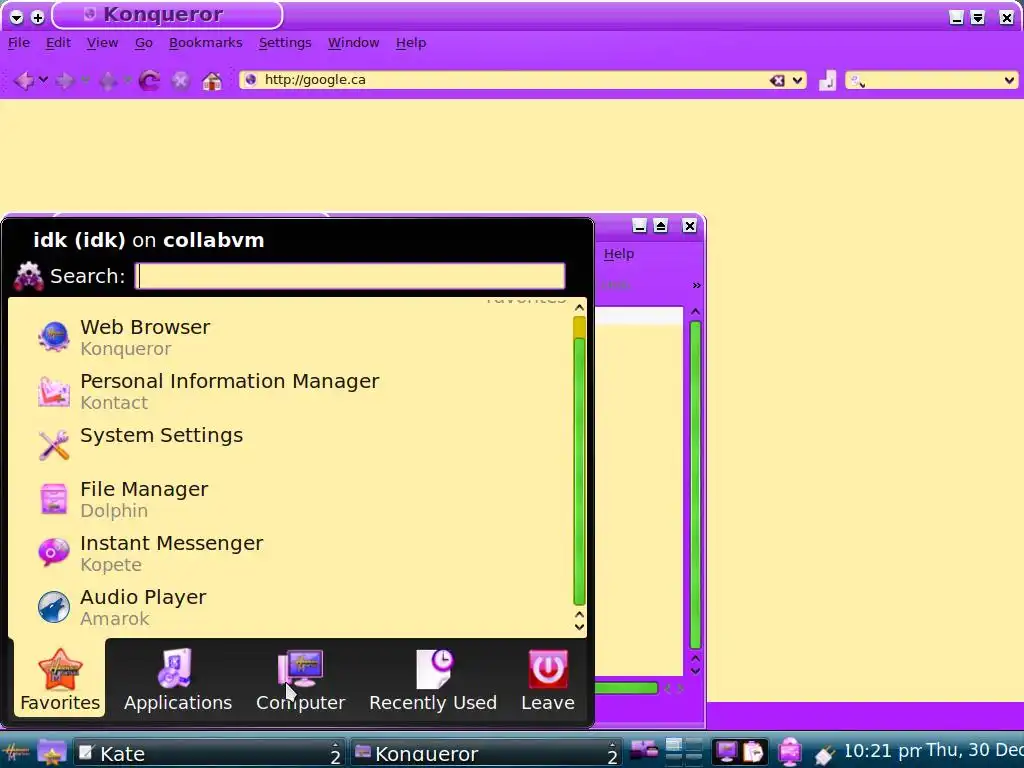Click the virtual desktop pager
This screenshot has width=1024, height=768.
point(683,752)
